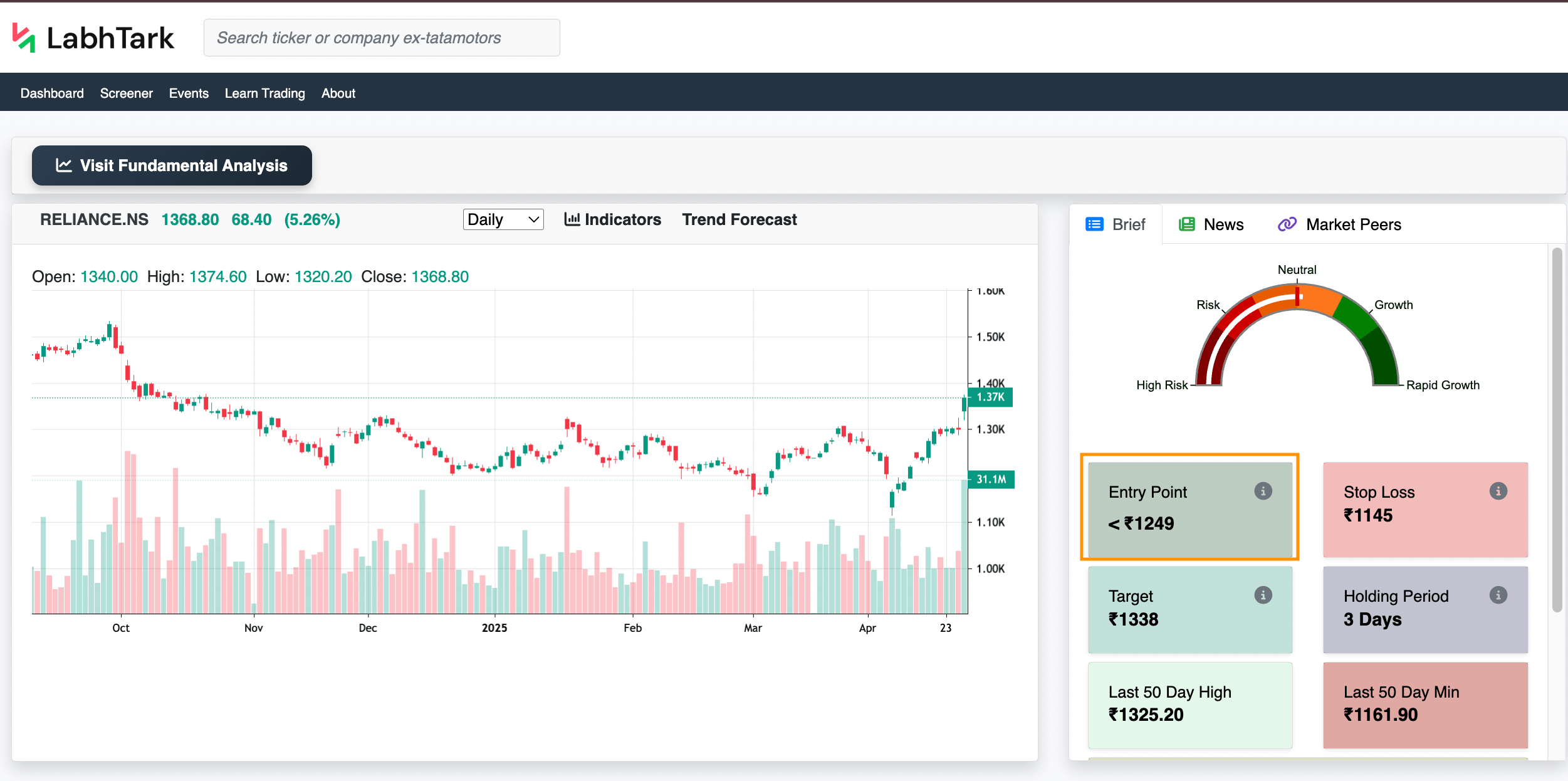Viewport: 1568px width, 781px height.
Task: Click the Last 50 Day High card
Action: pos(1190,705)
